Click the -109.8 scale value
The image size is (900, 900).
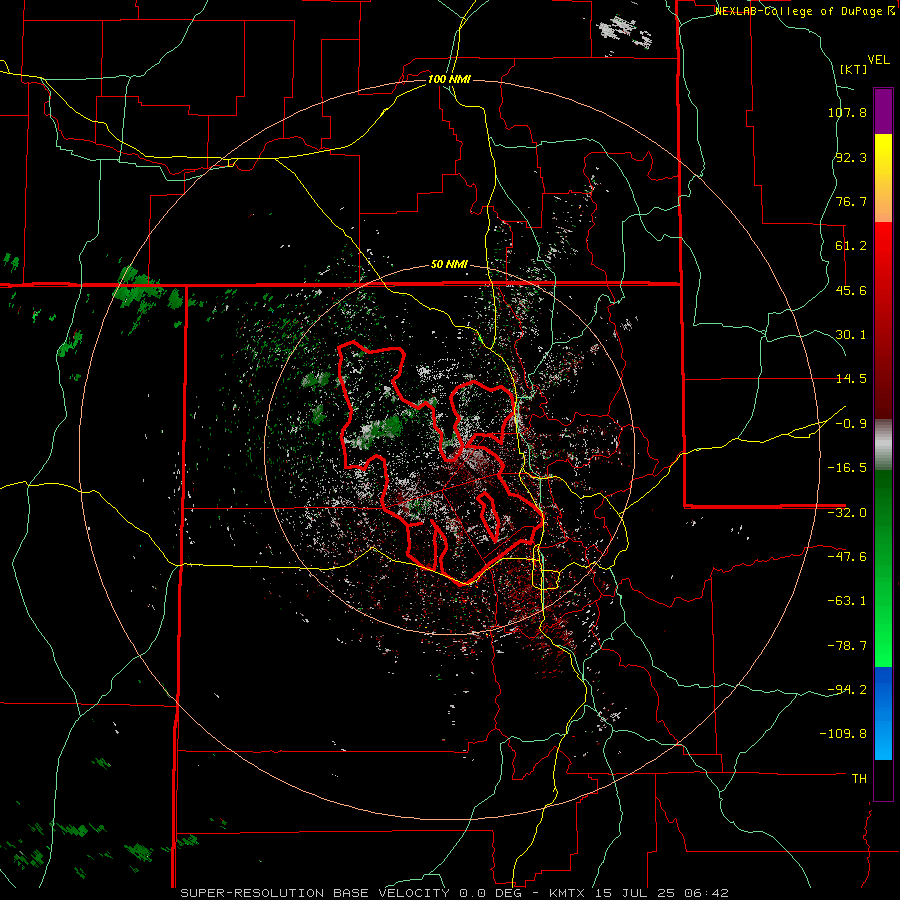pyautogui.click(x=843, y=734)
